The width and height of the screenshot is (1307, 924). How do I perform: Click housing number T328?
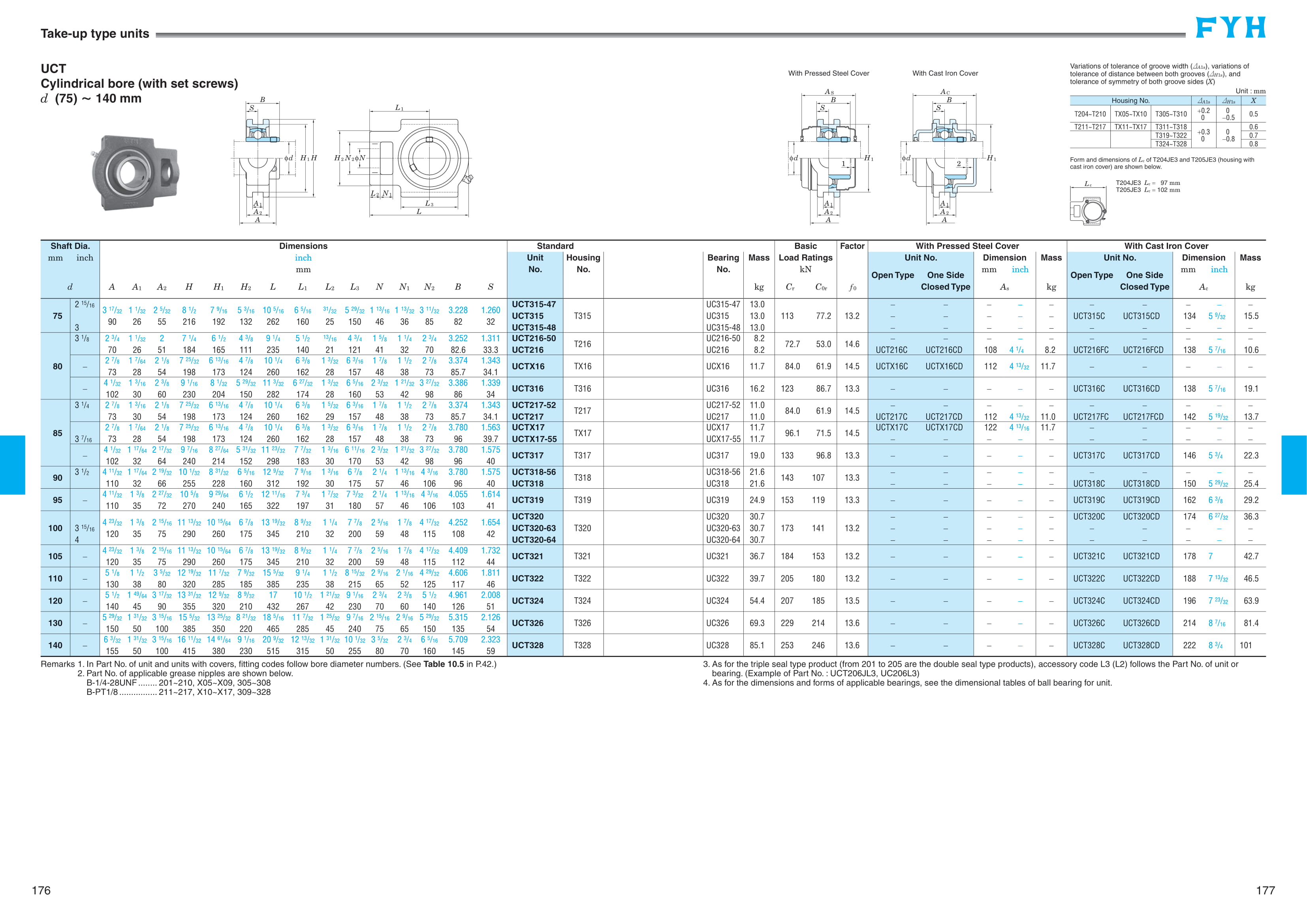coord(582,645)
